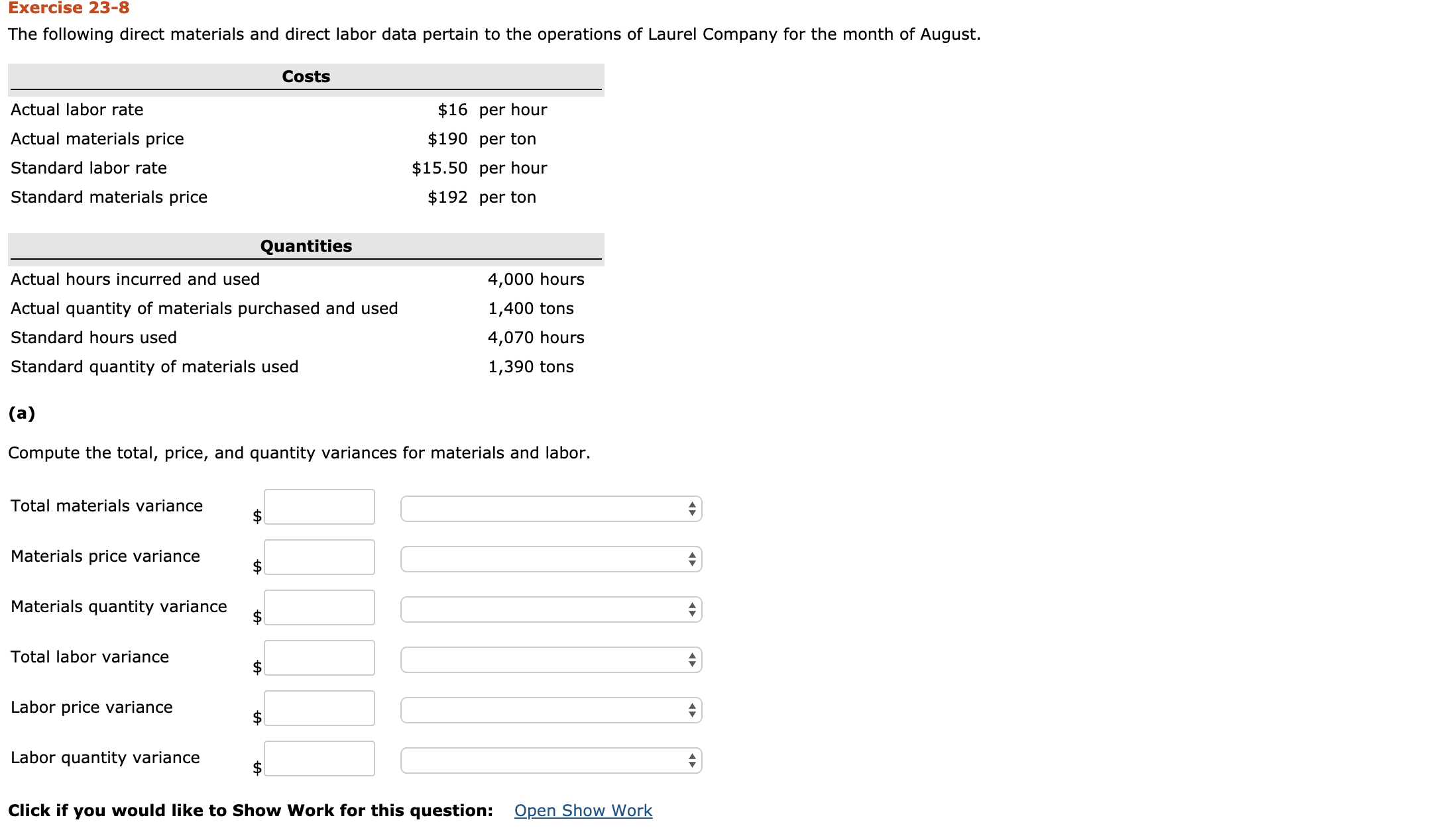Click the arrow icon on Total labor variance selector
This screenshot has width=1445, height=840.
coord(691,660)
